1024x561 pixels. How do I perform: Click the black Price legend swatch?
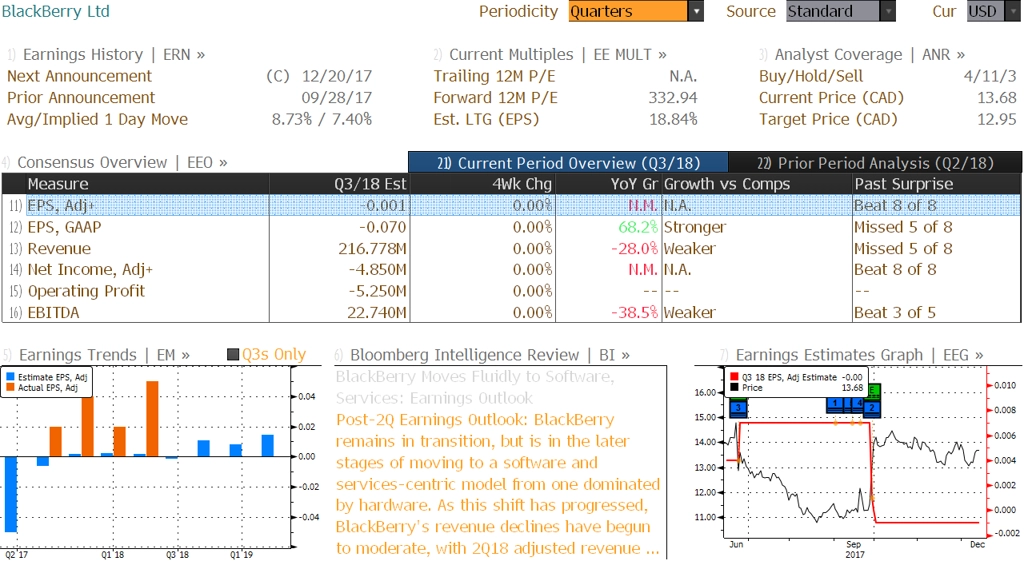point(734,387)
